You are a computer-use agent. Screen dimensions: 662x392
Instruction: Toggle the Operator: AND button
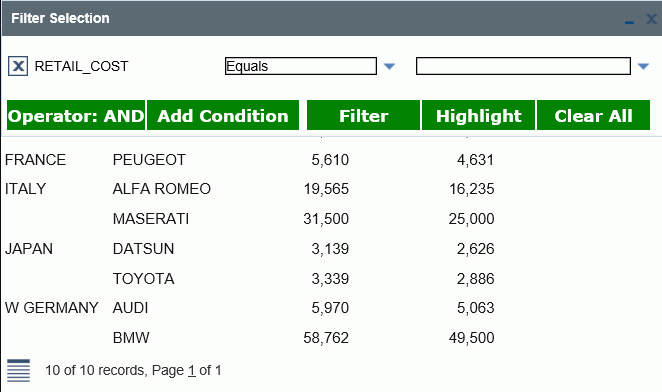tap(76, 115)
